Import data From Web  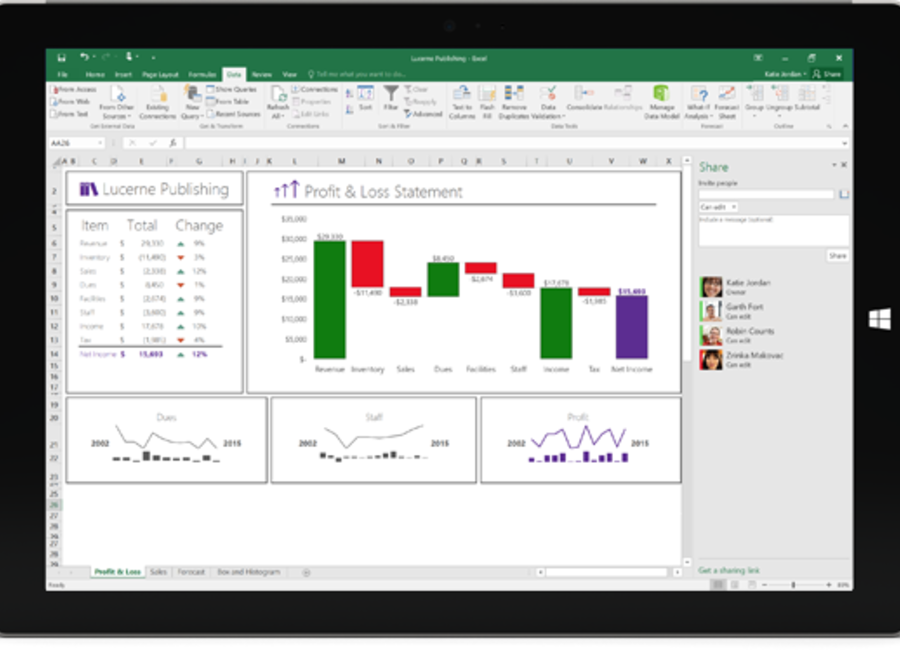pos(70,102)
